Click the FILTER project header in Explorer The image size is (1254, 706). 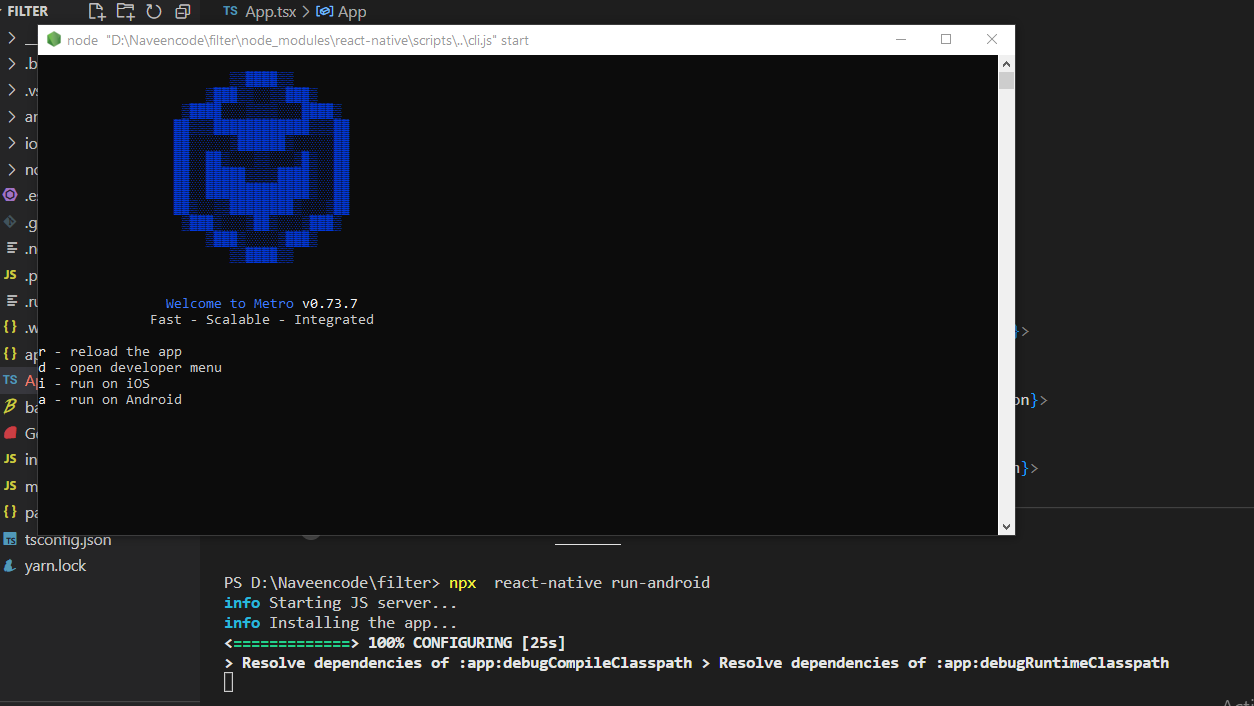pyautogui.click(x=28, y=11)
